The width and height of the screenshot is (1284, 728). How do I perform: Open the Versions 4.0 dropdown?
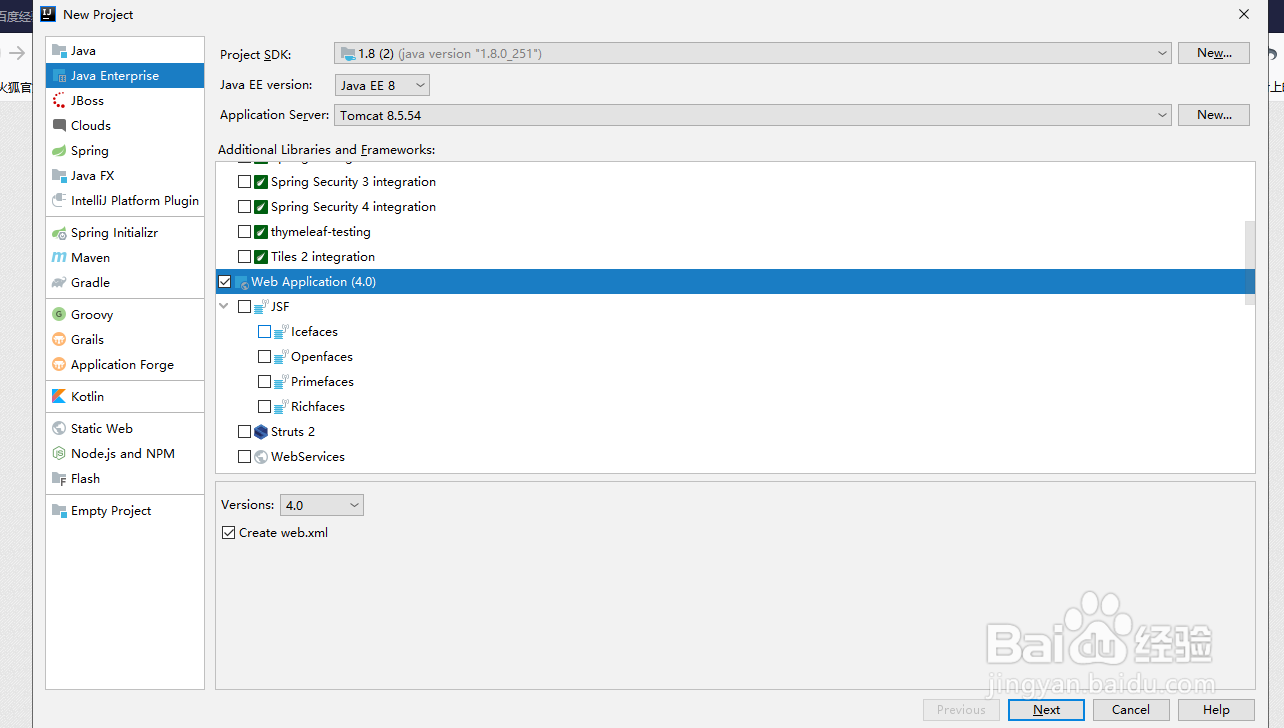point(321,505)
